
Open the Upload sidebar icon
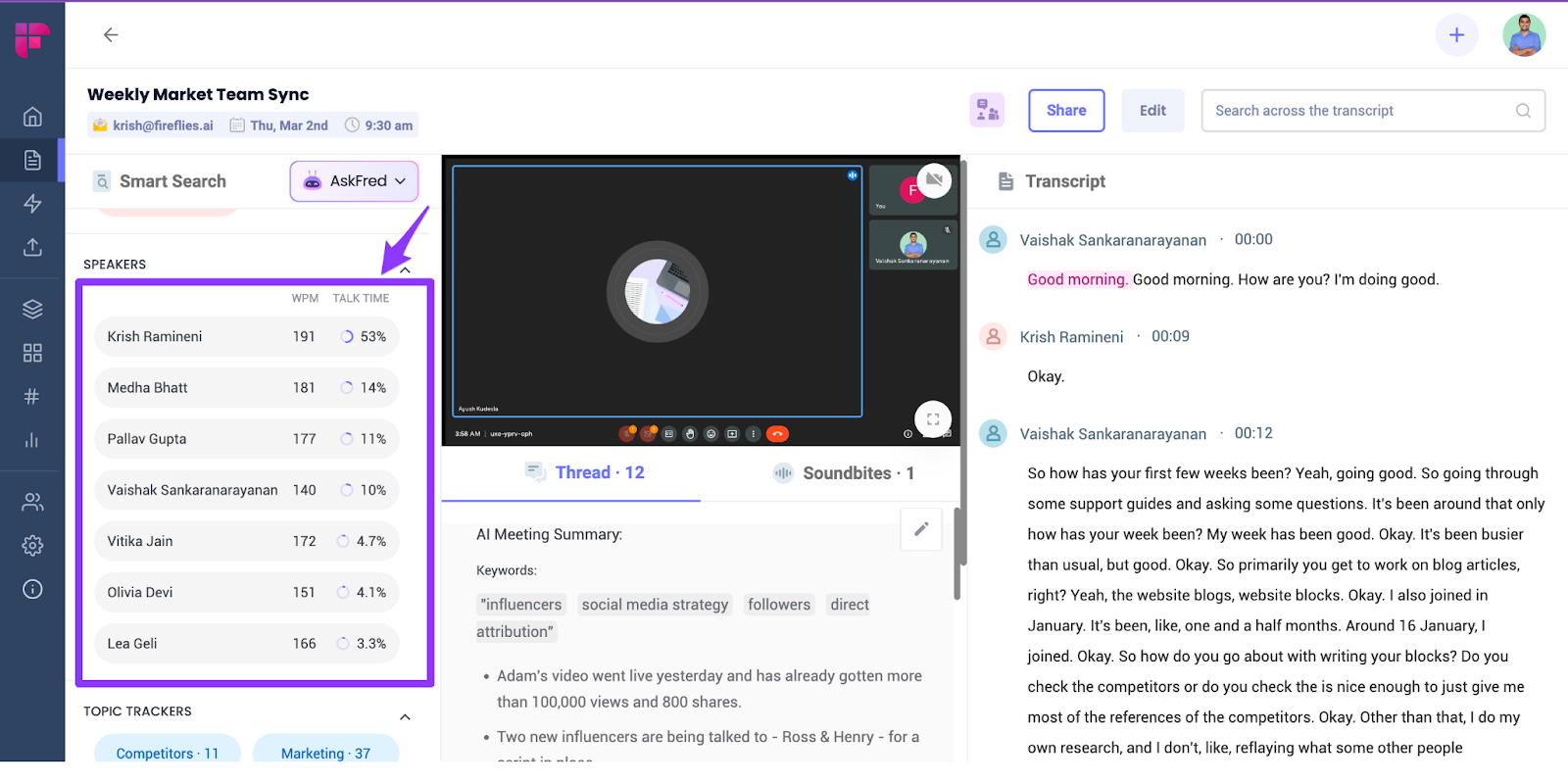[x=32, y=246]
